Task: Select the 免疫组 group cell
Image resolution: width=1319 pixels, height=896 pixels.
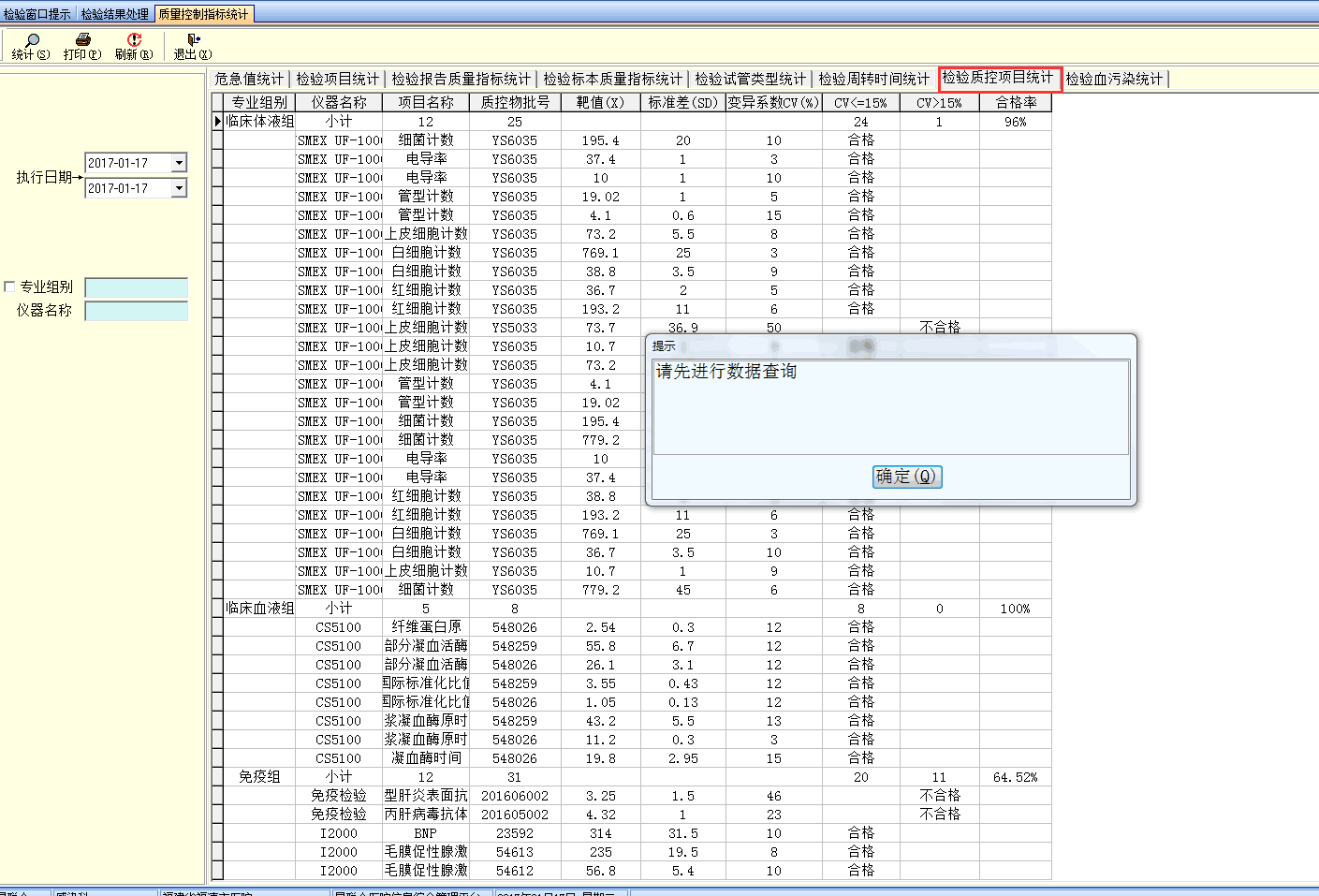Action: (x=259, y=777)
